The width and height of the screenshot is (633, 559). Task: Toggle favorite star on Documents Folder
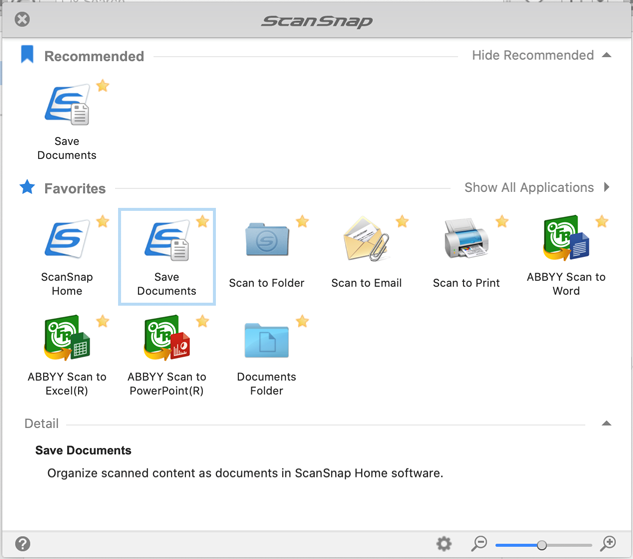click(x=302, y=321)
